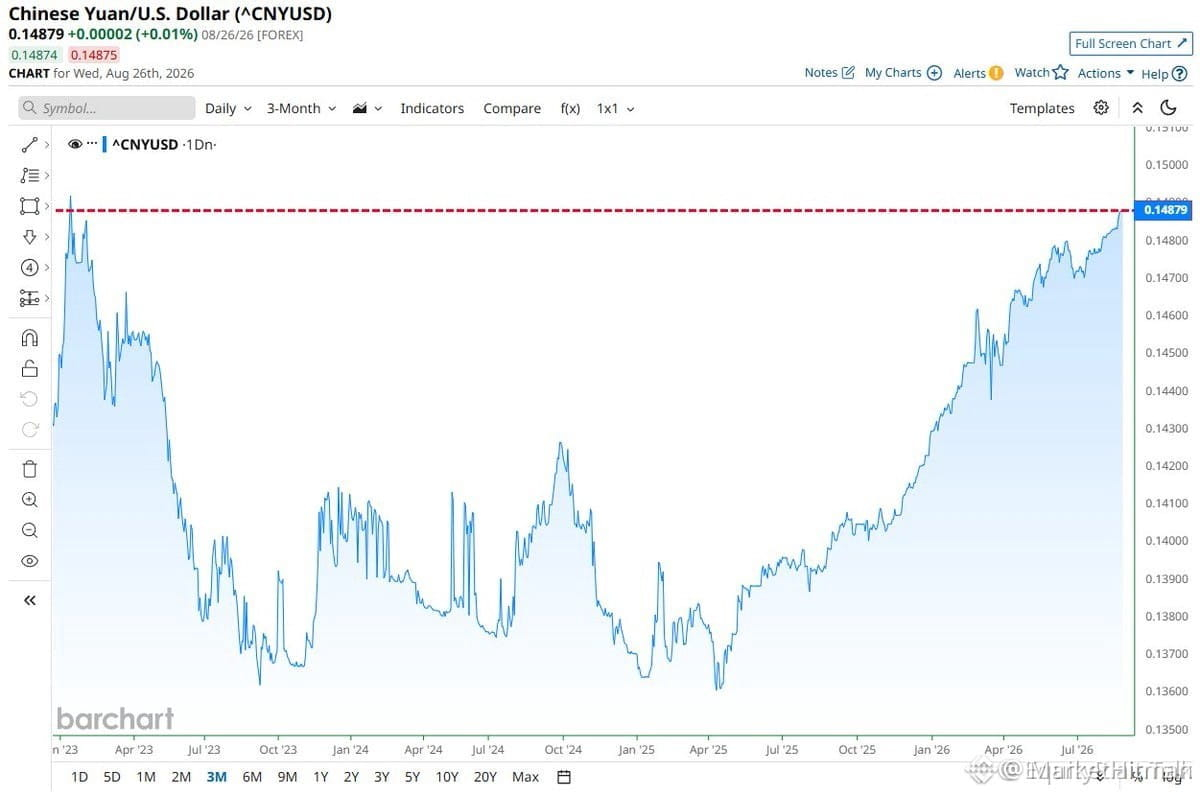Open the Daily interval dropdown
Viewport: 1200px width, 795px height.
(x=228, y=108)
